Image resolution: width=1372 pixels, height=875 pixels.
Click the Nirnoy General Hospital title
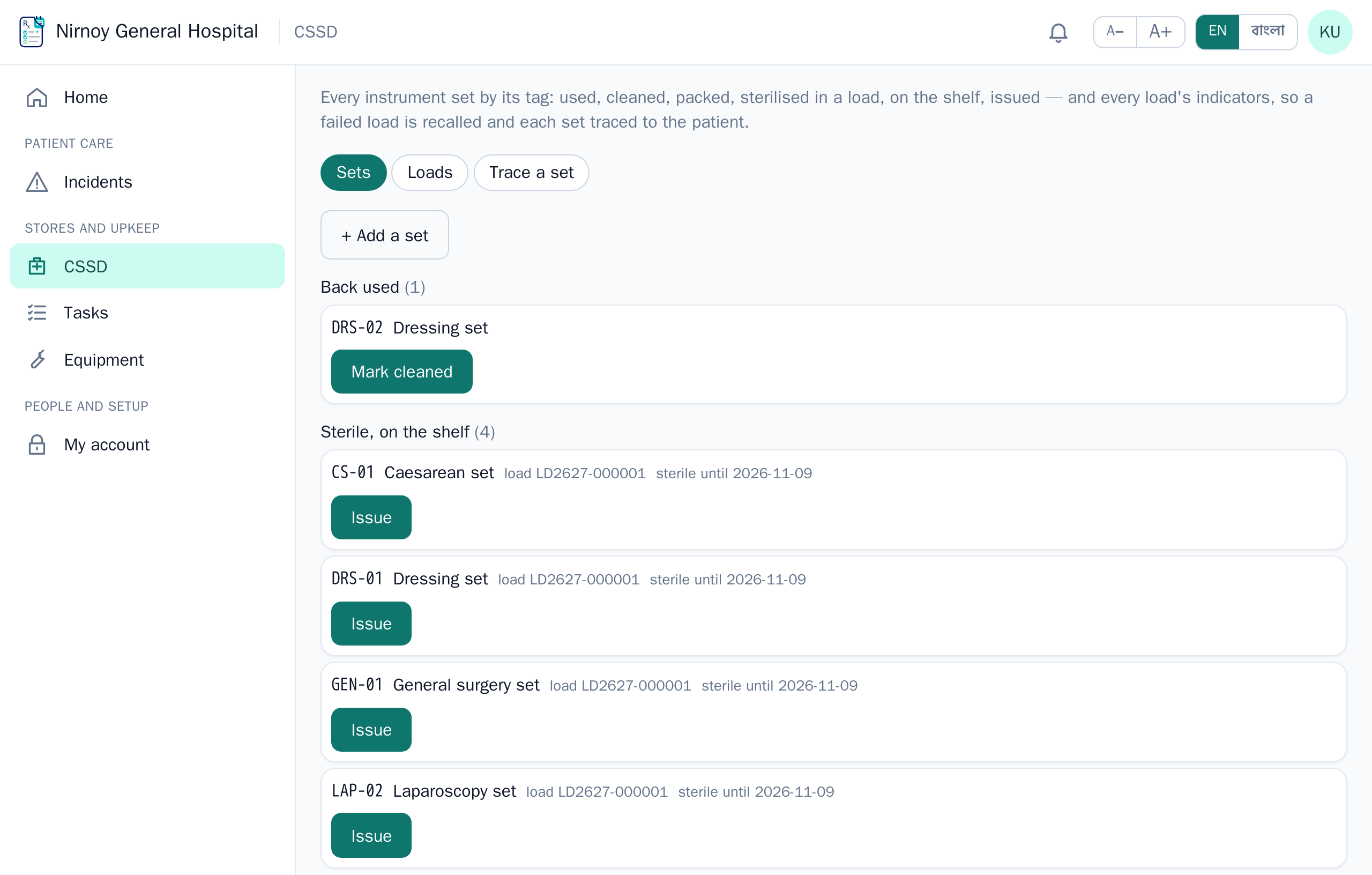click(x=156, y=31)
